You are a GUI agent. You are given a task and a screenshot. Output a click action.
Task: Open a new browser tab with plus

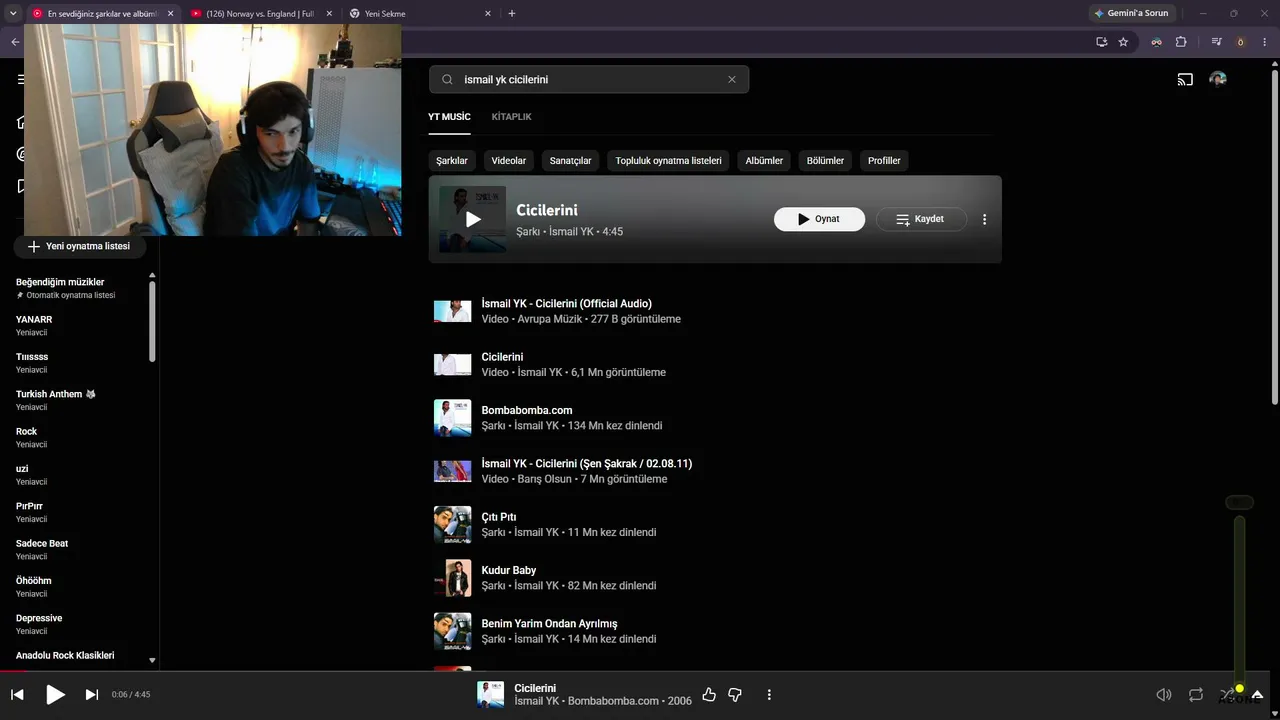pos(512,14)
